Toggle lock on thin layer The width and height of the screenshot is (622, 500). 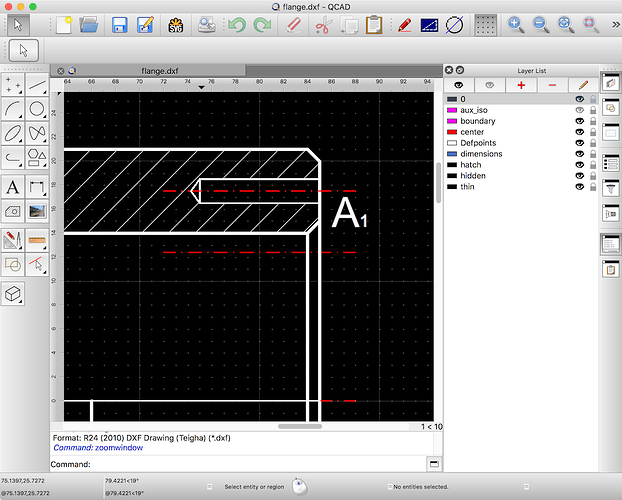pos(593,187)
